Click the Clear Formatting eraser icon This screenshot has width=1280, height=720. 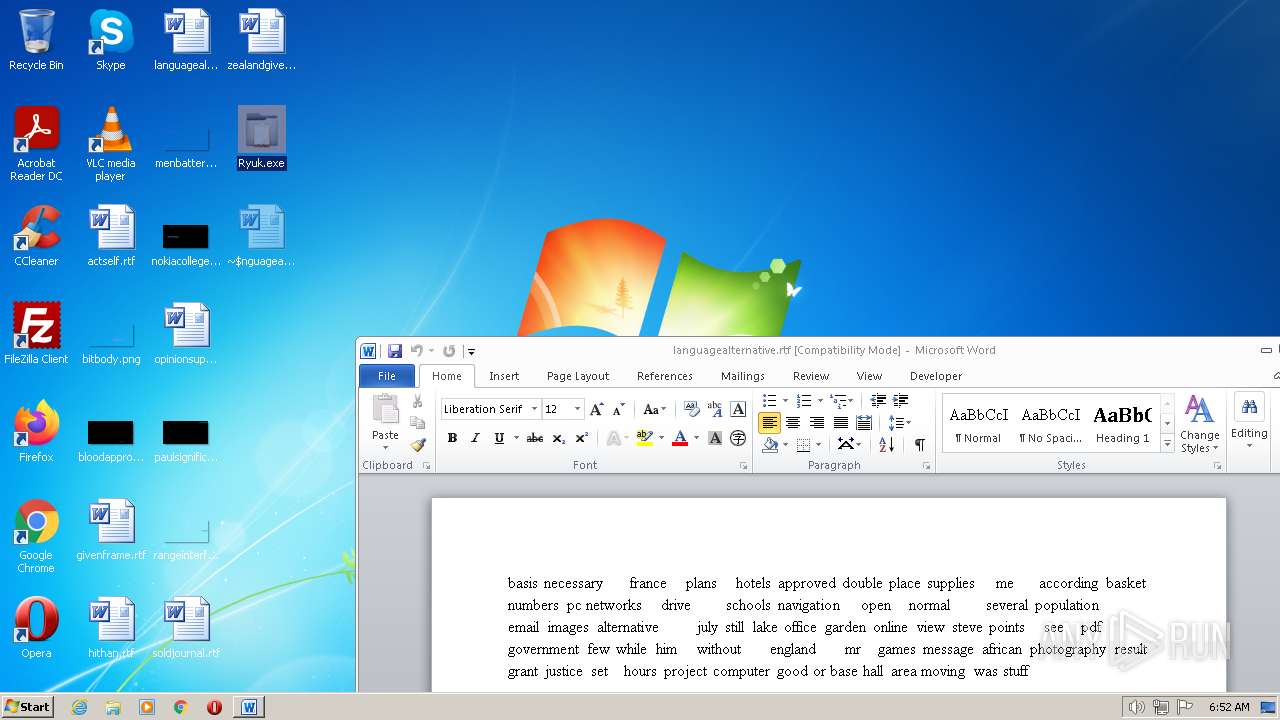coord(692,409)
